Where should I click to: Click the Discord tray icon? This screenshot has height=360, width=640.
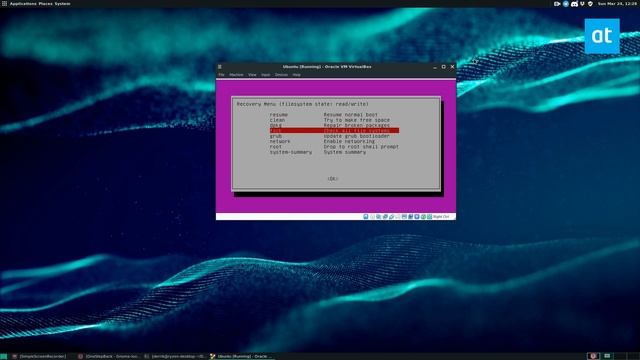coord(574,4)
